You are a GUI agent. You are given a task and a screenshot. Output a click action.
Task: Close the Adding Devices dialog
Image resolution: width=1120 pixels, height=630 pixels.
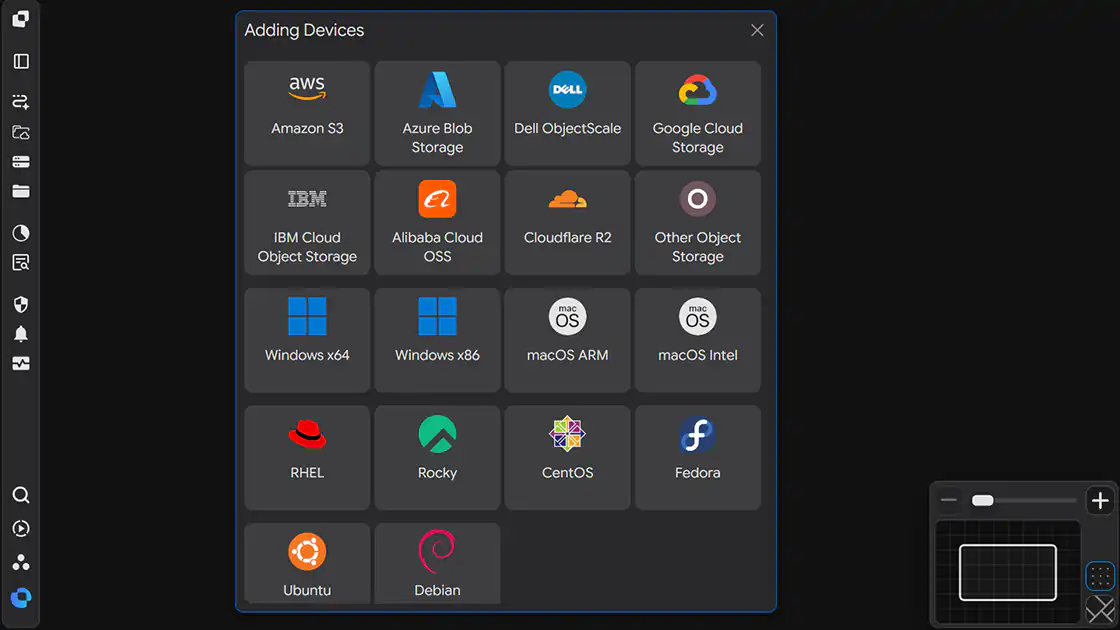tap(757, 30)
